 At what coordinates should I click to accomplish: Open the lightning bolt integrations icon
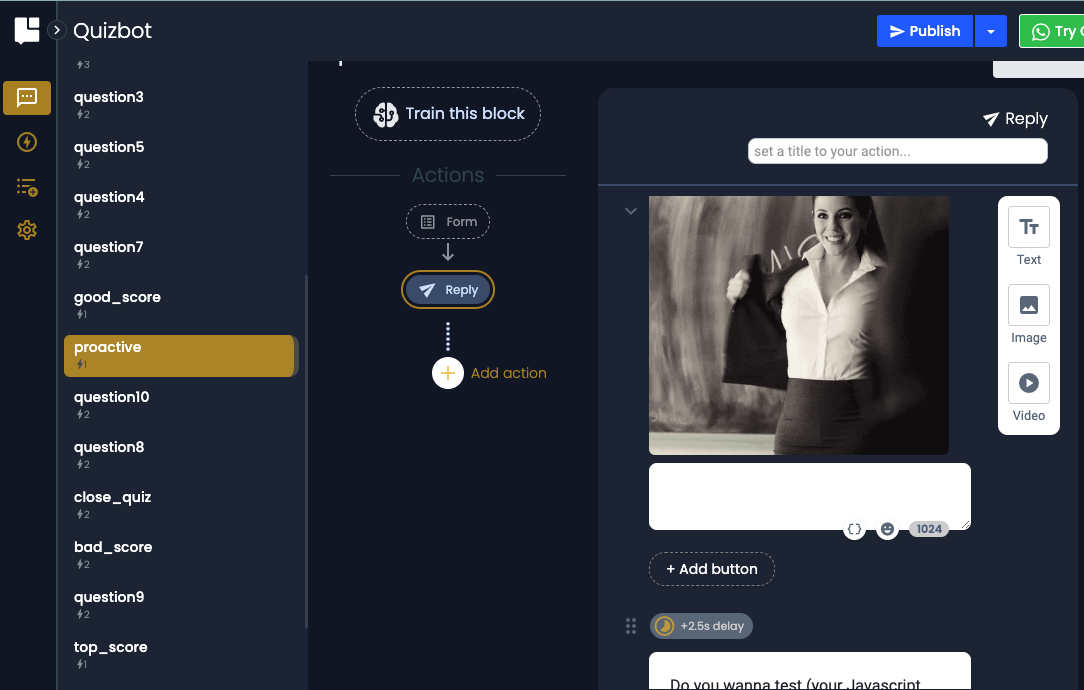(27, 142)
